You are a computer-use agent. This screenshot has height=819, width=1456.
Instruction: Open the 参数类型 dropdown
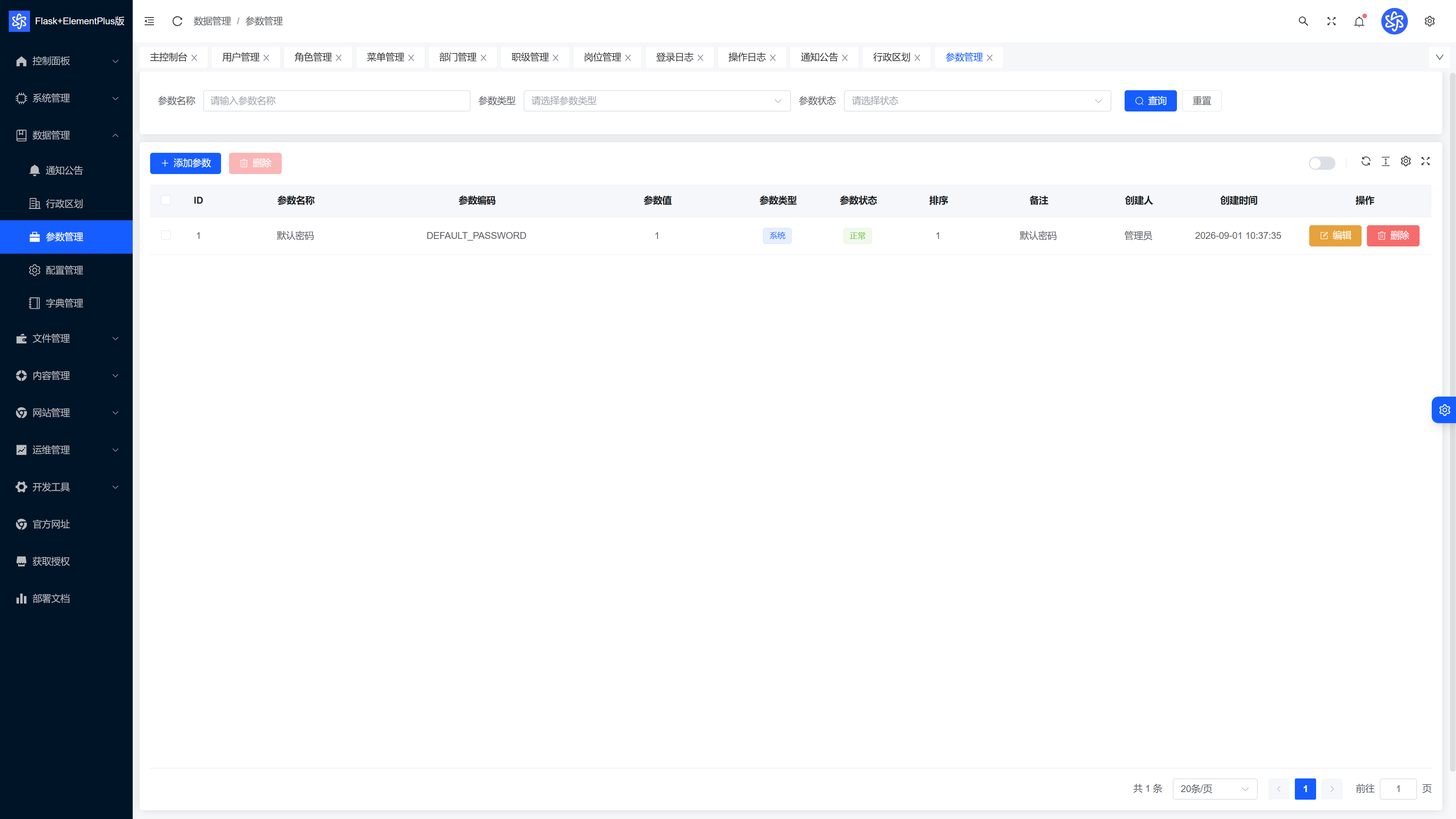point(657,100)
